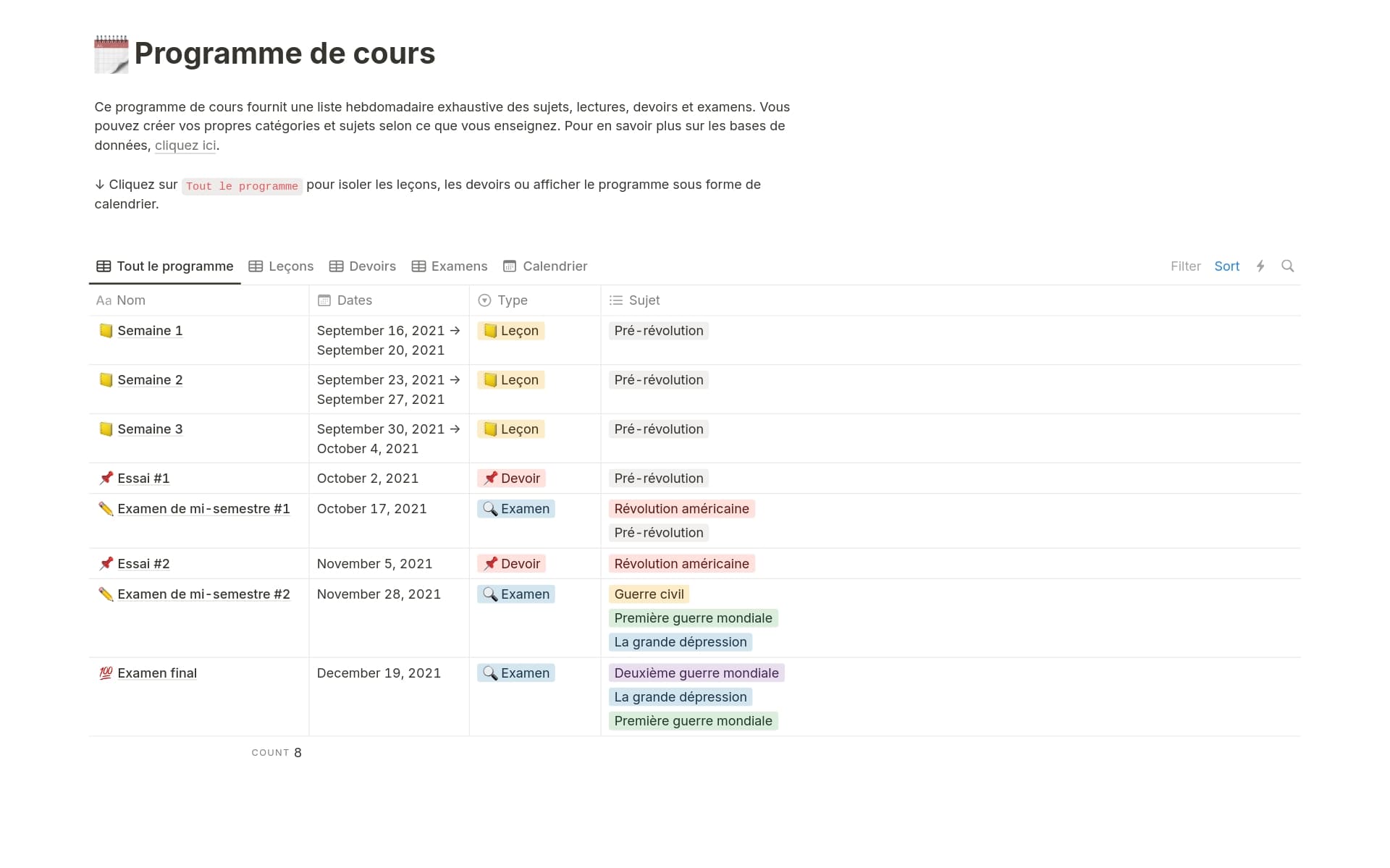Click the calendar page icon beside title
This screenshot has height=868, width=1390.
pyautogui.click(x=111, y=54)
